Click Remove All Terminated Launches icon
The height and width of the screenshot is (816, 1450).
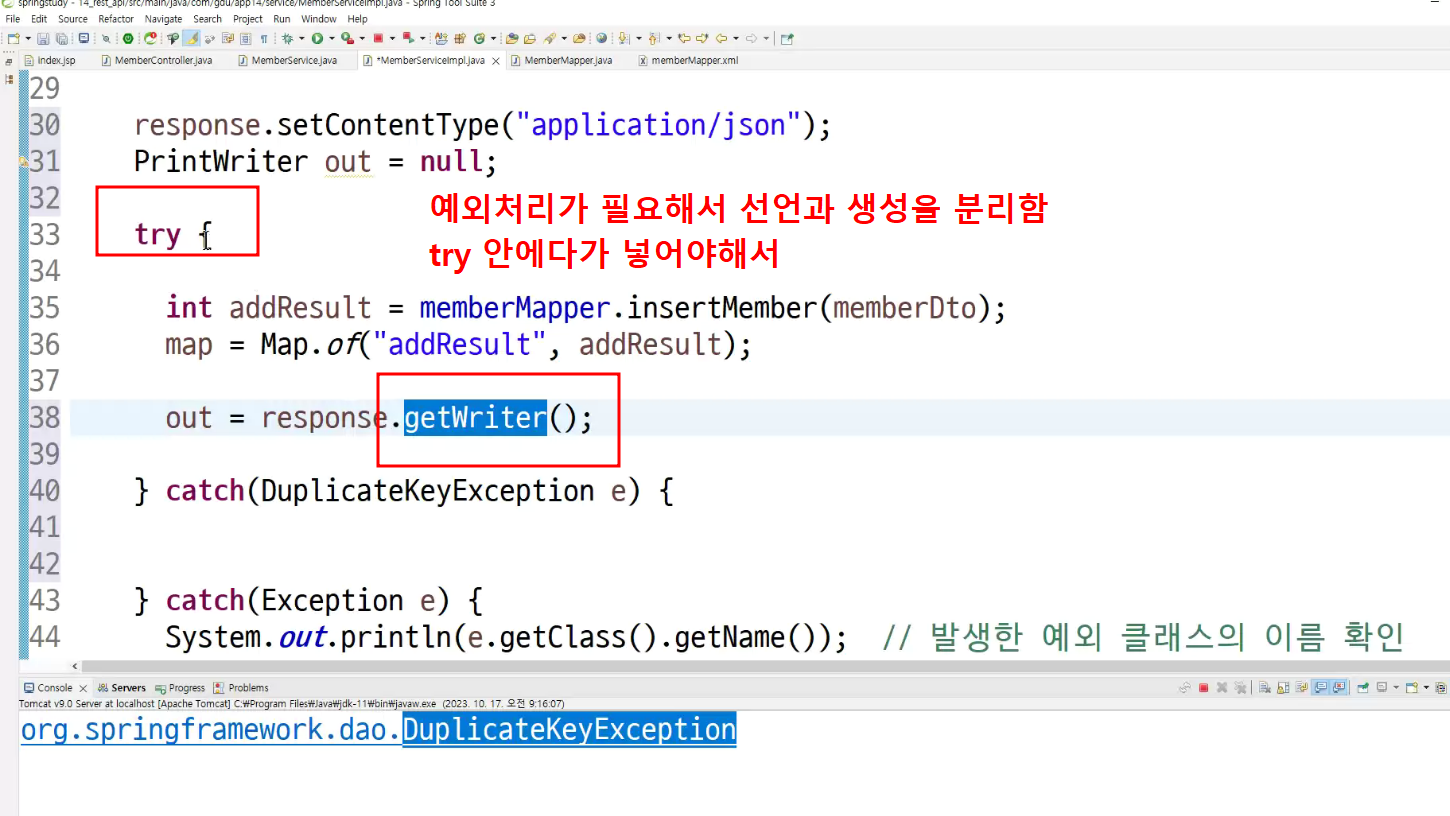tap(1240, 688)
